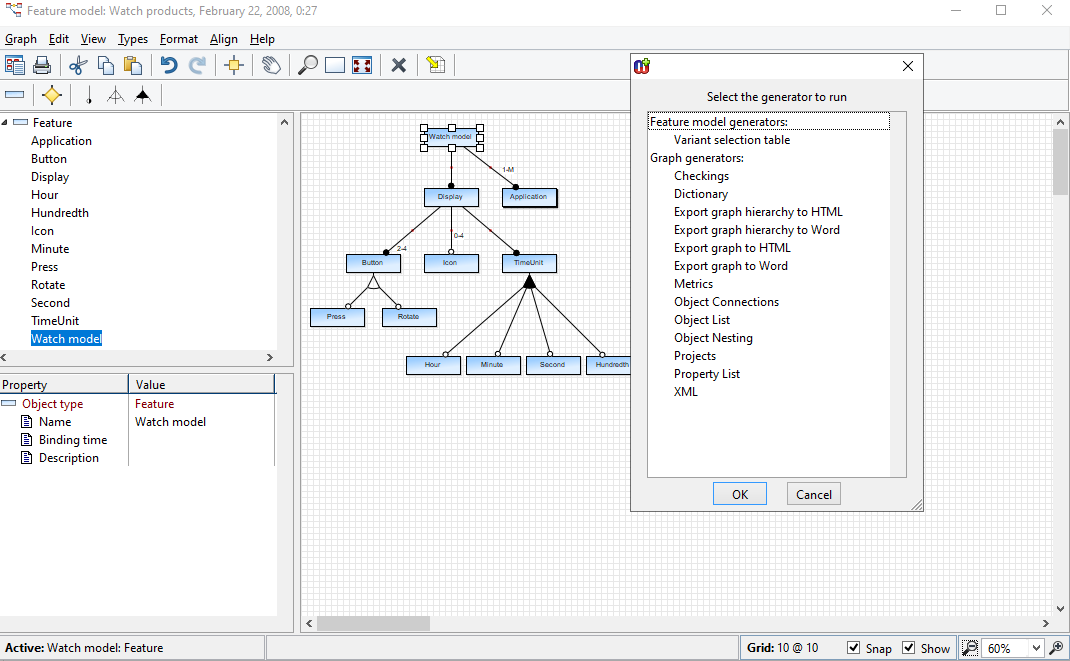This screenshot has height=661, width=1070.
Task: Click the Fit to window icon
Action: pyautogui.click(x=362, y=65)
